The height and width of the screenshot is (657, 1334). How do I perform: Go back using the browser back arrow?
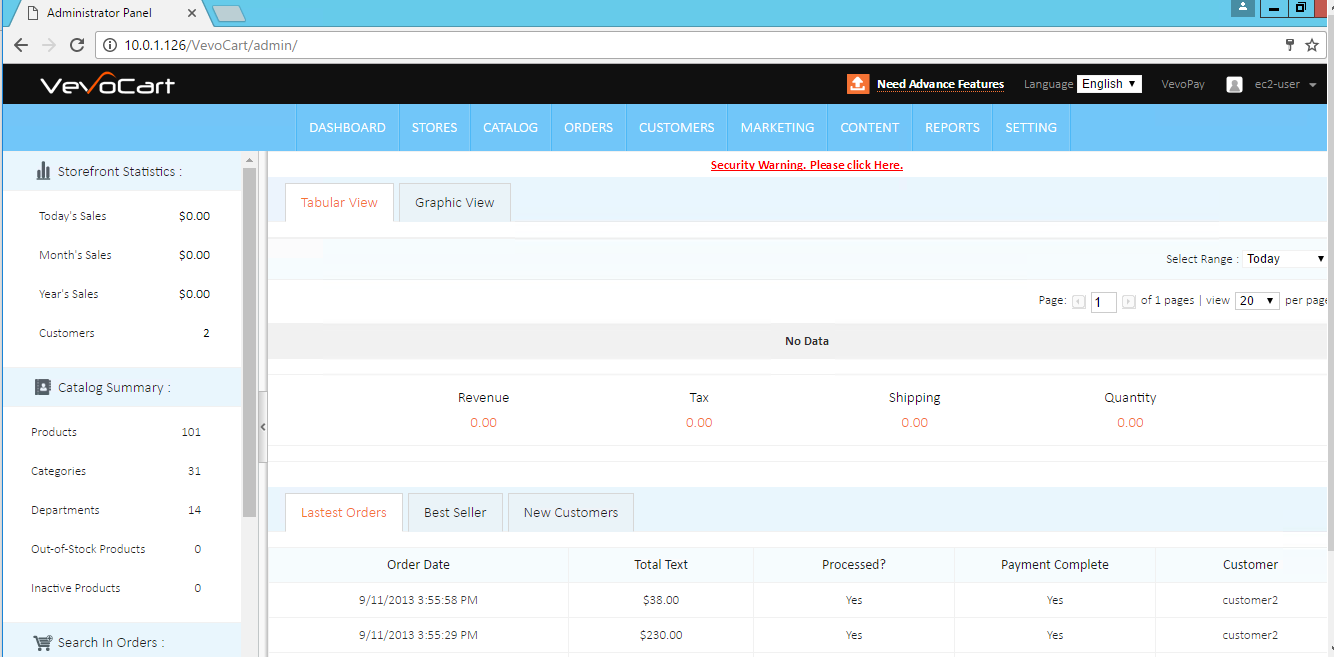[x=21, y=45]
